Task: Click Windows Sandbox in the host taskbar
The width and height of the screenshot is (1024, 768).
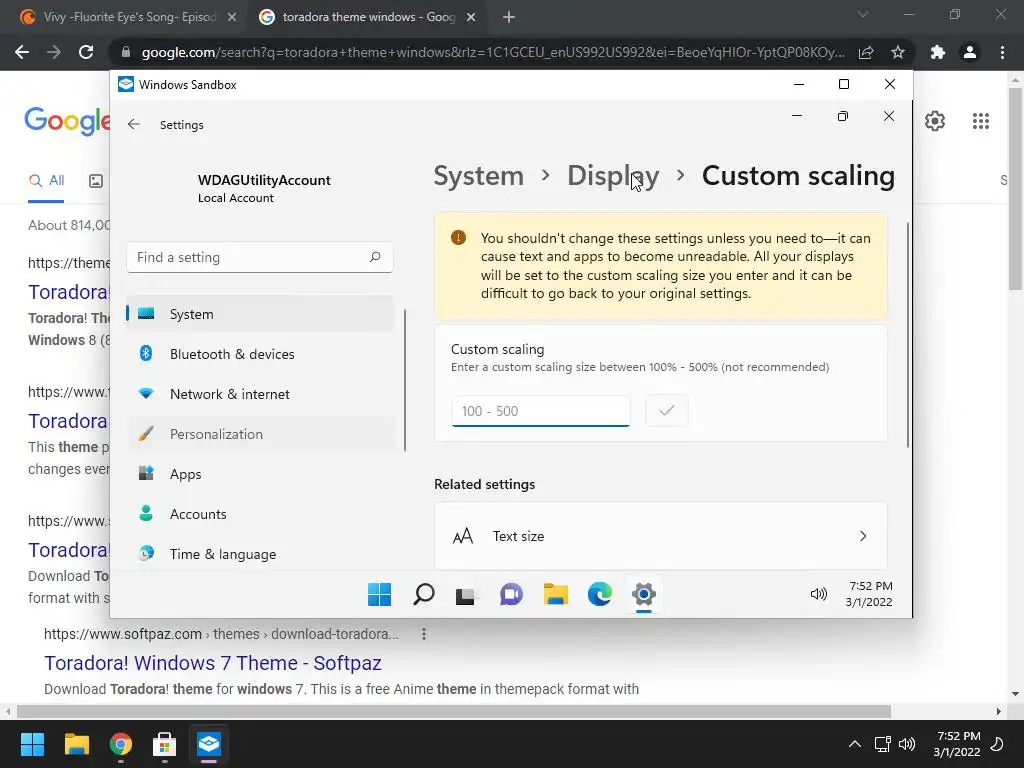Action: [209, 744]
